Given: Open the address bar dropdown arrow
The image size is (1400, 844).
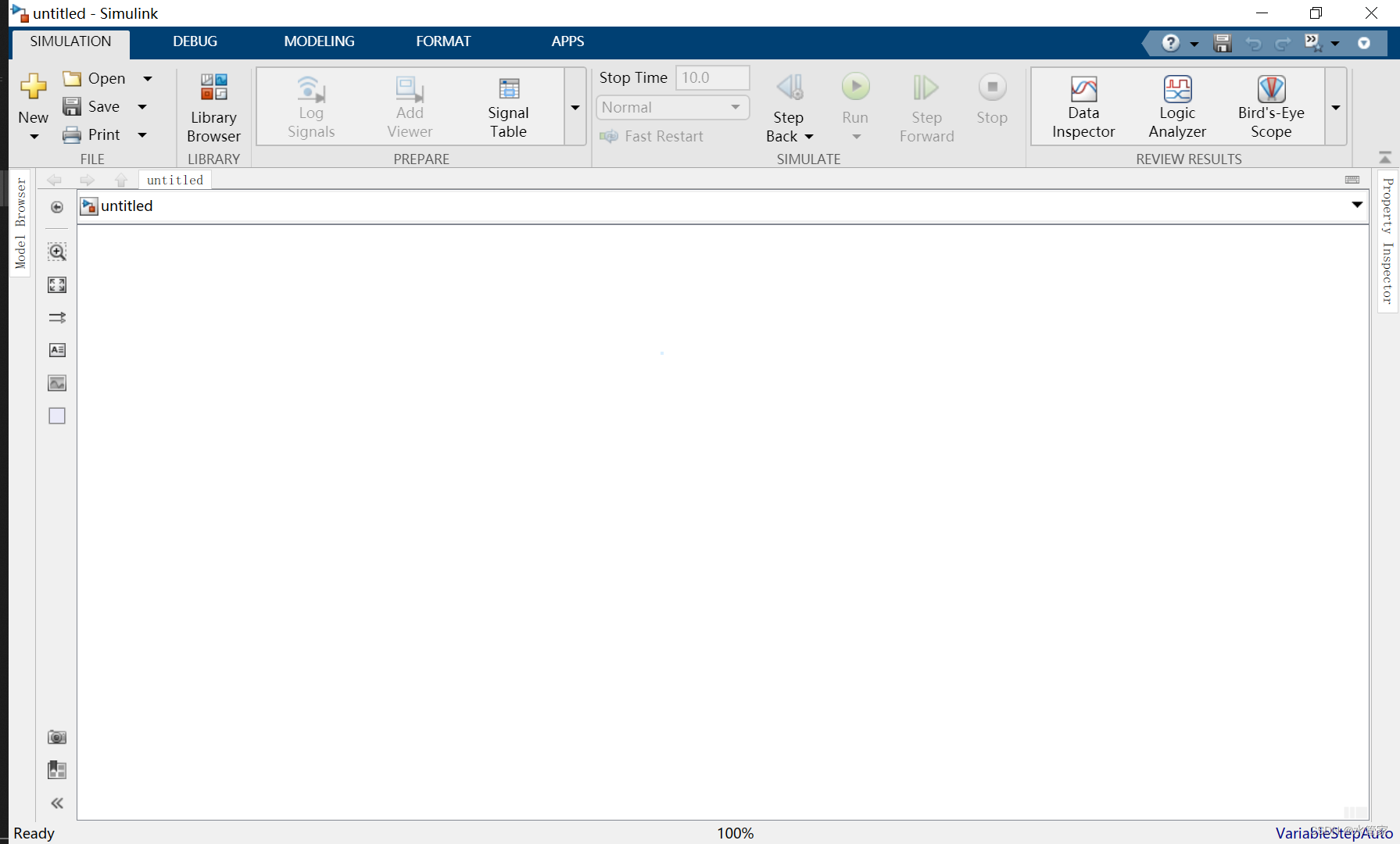Looking at the screenshot, I should pyautogui.click(x=1357, y=205).
